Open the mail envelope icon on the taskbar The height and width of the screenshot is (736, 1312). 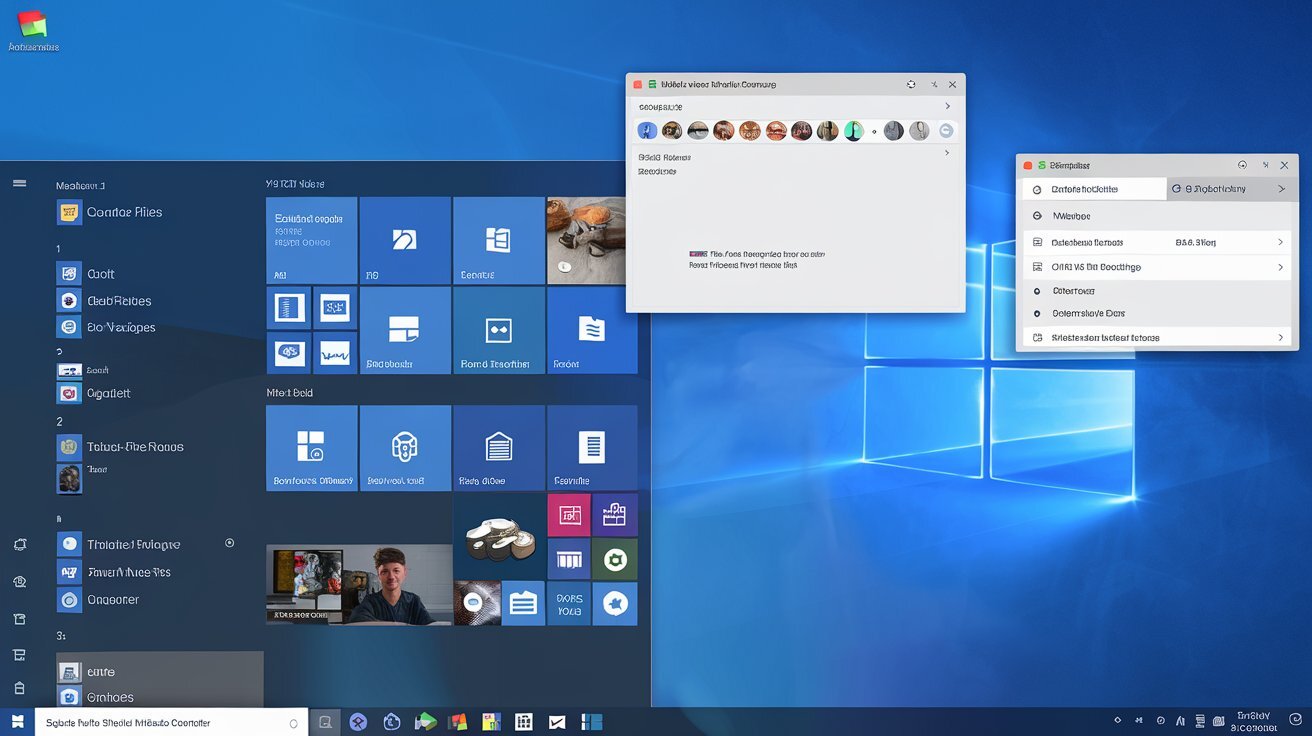pyautogui.click(x=557, y=722)
